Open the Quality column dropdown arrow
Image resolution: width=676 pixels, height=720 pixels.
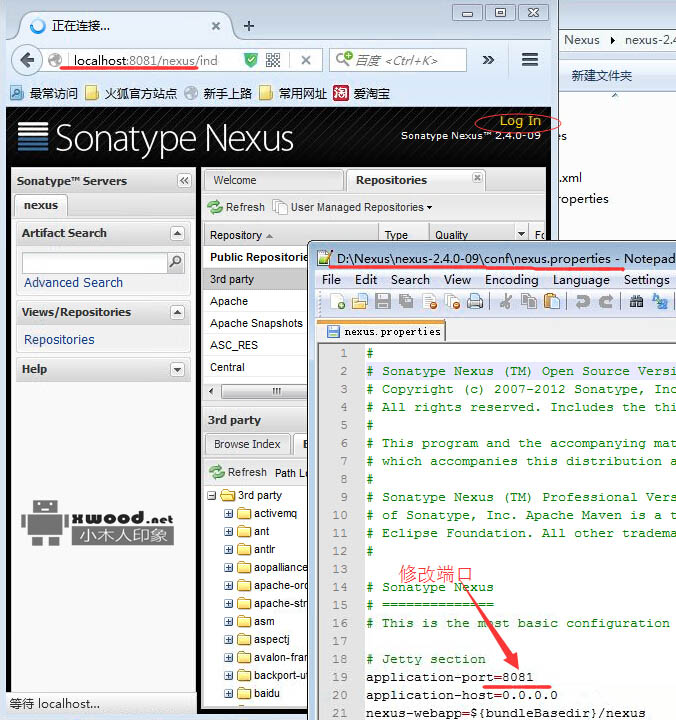(521, 234)
